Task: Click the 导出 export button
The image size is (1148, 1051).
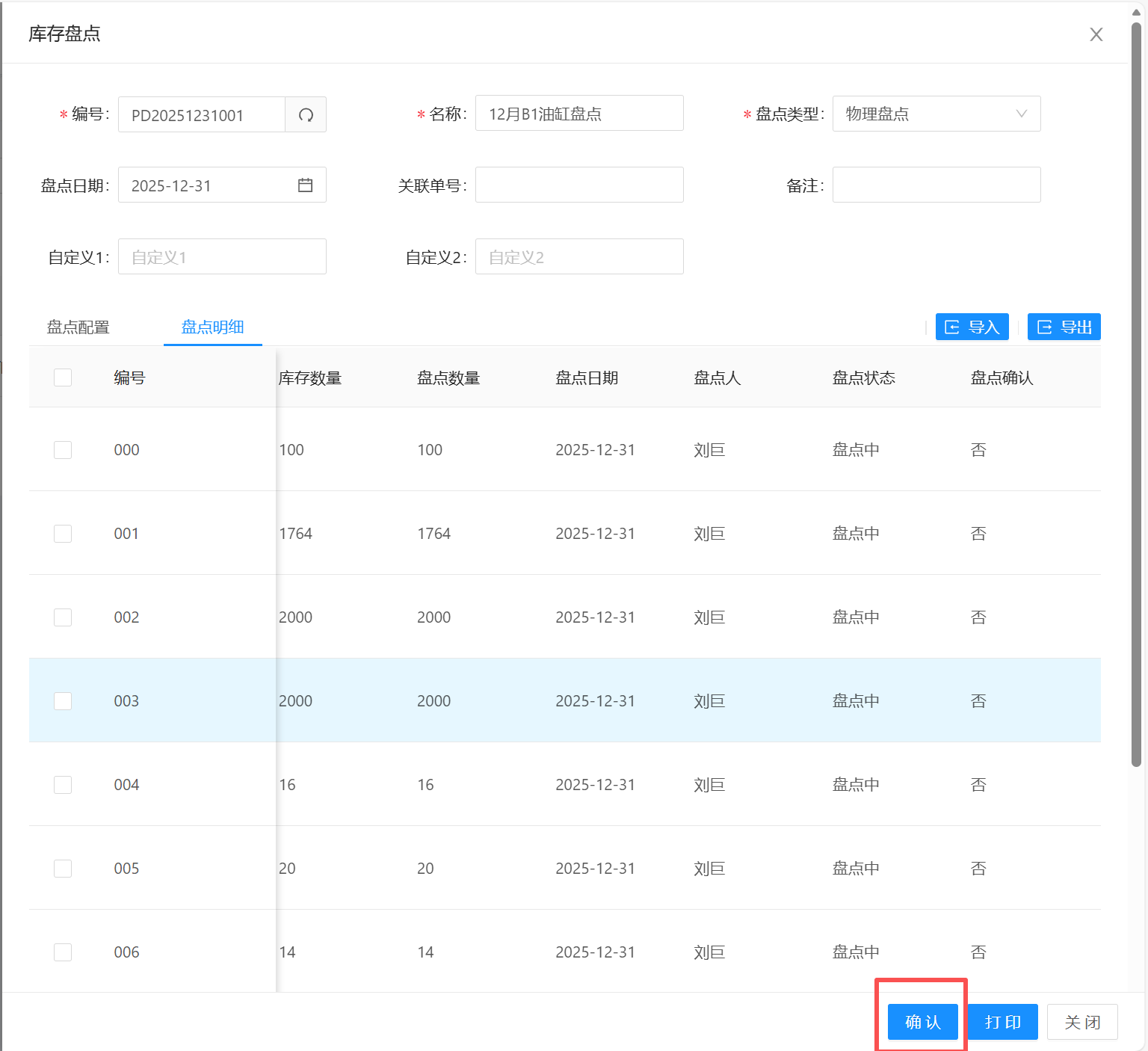Action: coord(1064,327)
